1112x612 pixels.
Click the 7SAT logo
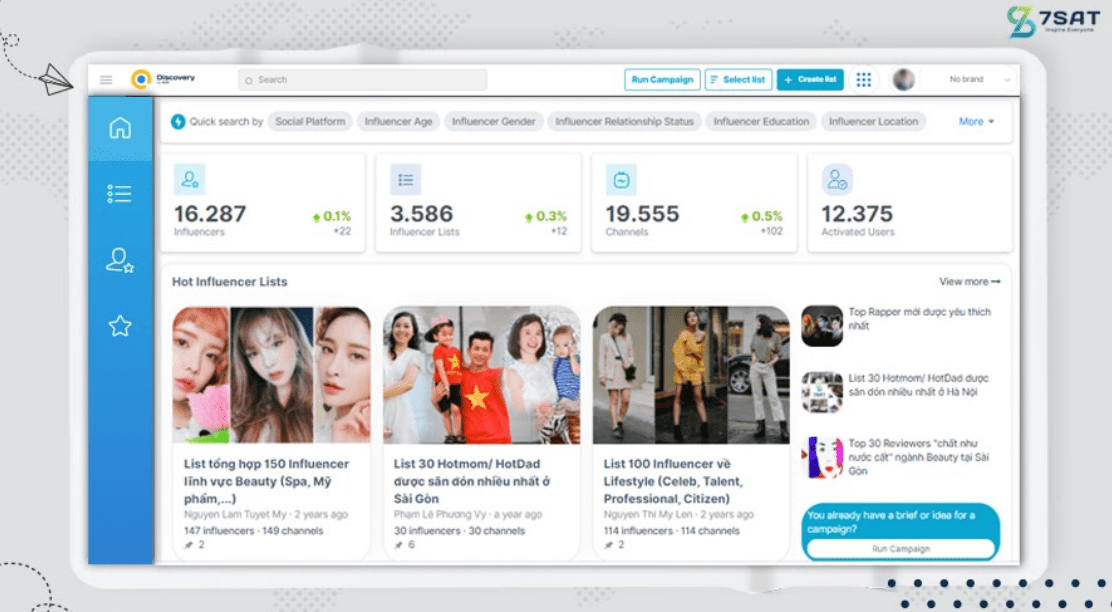click(x=1053, y=21)
